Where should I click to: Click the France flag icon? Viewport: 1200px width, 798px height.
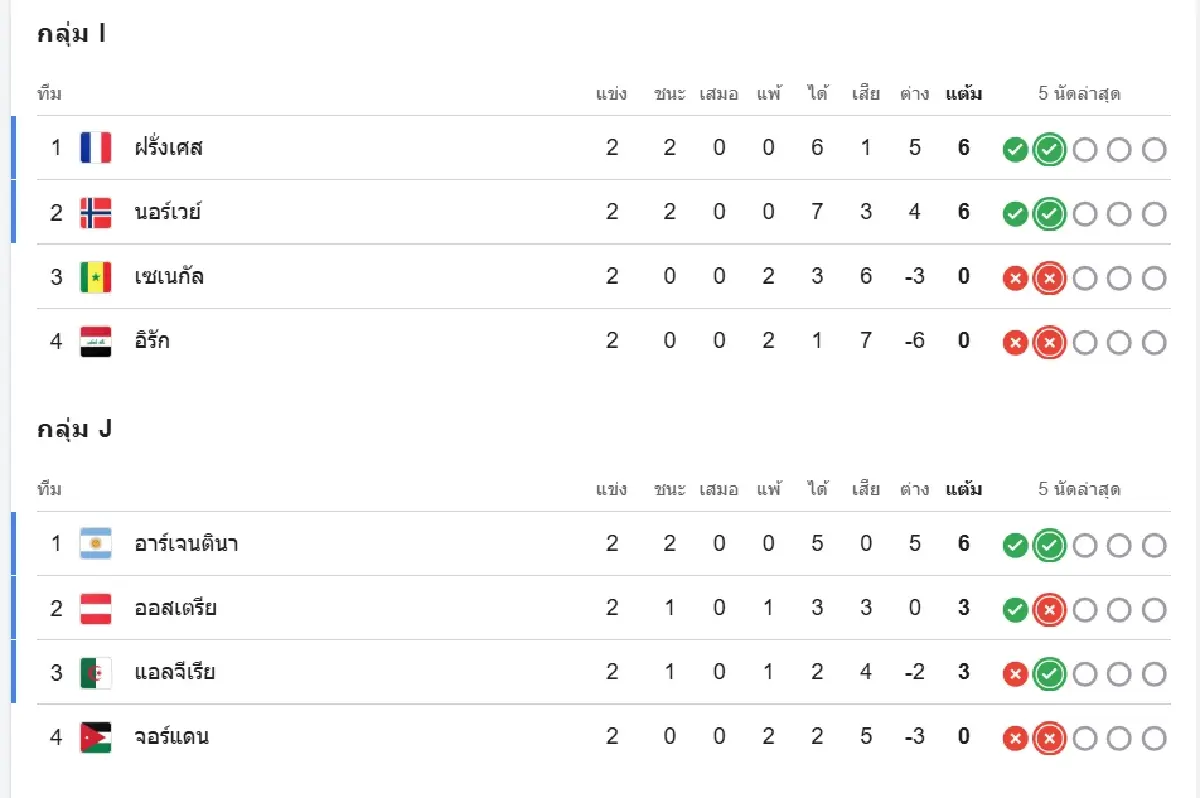pos(96,148)
